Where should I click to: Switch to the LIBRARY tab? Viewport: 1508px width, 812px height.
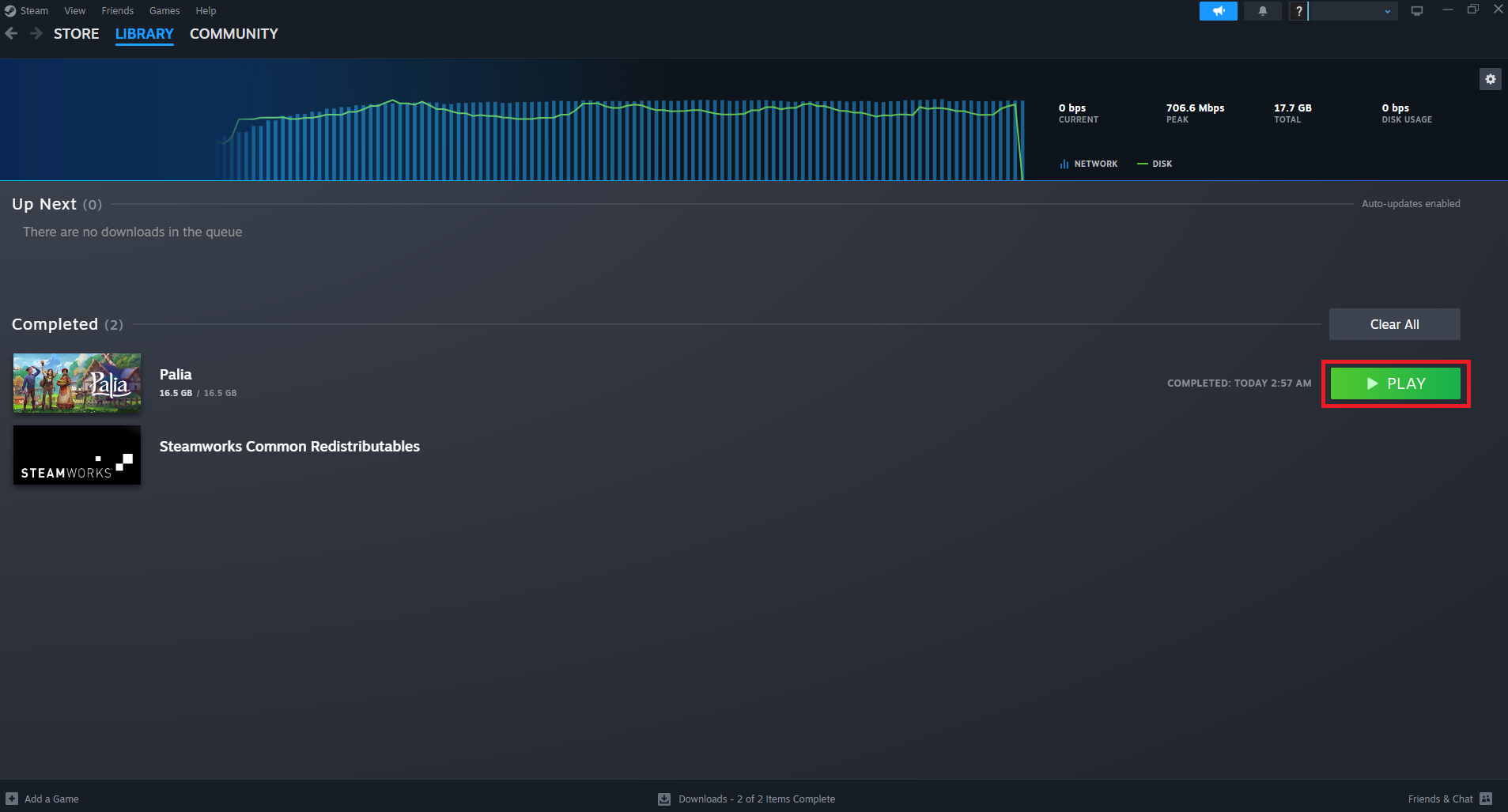coord(144,34)
